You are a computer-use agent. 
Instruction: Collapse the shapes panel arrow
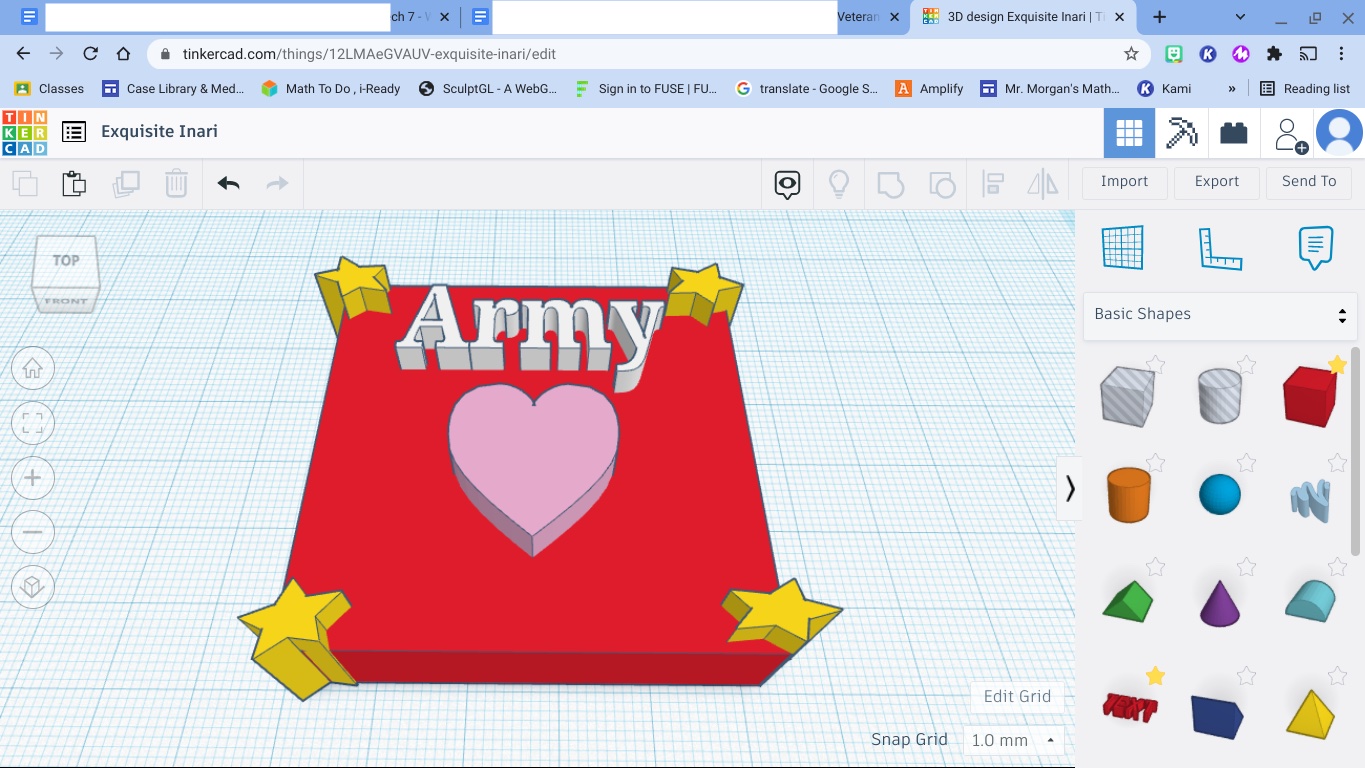pyautogui.click(x=1070, y=488)
